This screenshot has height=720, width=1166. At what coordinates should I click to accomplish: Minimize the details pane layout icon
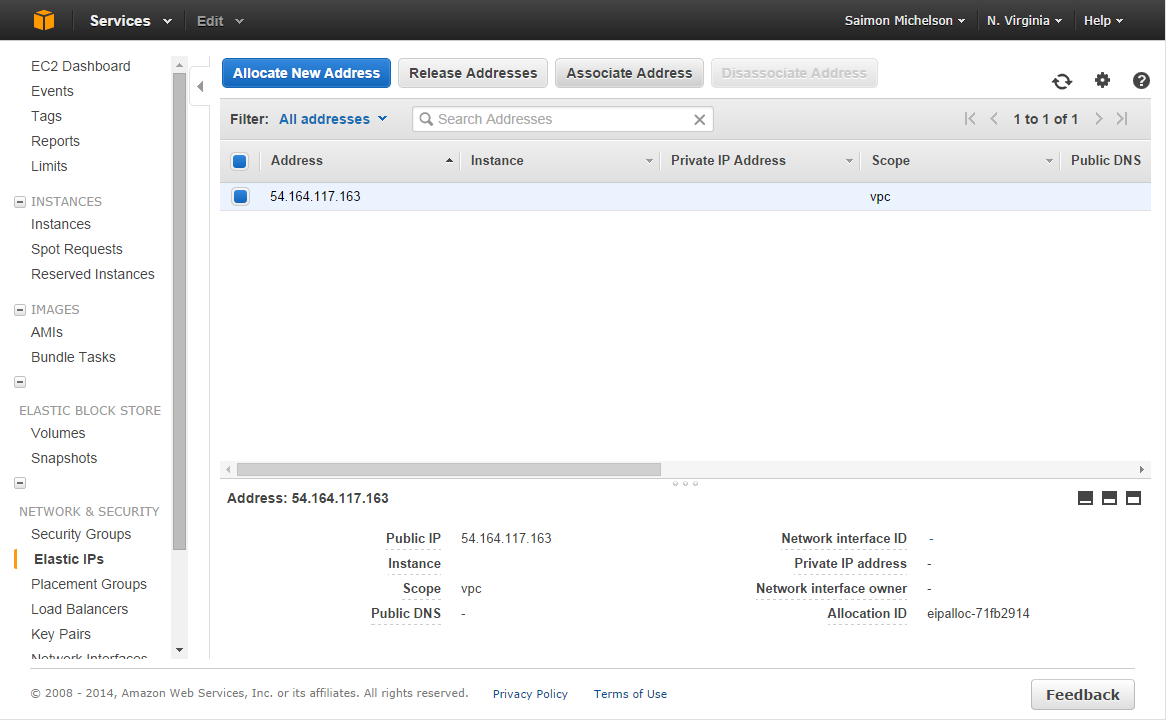pyautogui.click(x=1085, y=498)
